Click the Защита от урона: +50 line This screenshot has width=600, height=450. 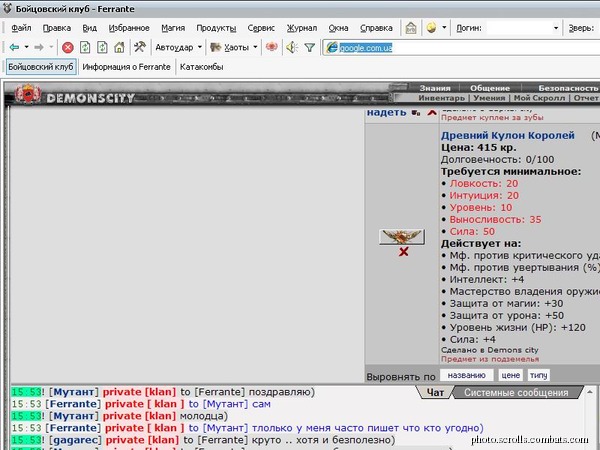(x=506, y=316)
